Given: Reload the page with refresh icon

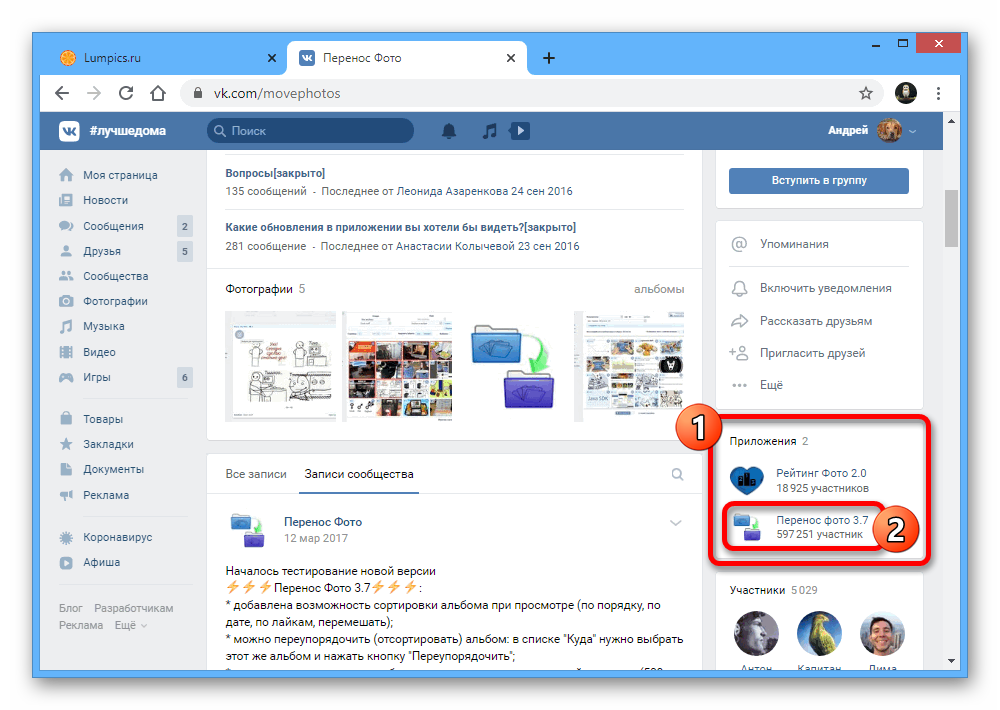Looking at the screenshot, I should point(126,93).
